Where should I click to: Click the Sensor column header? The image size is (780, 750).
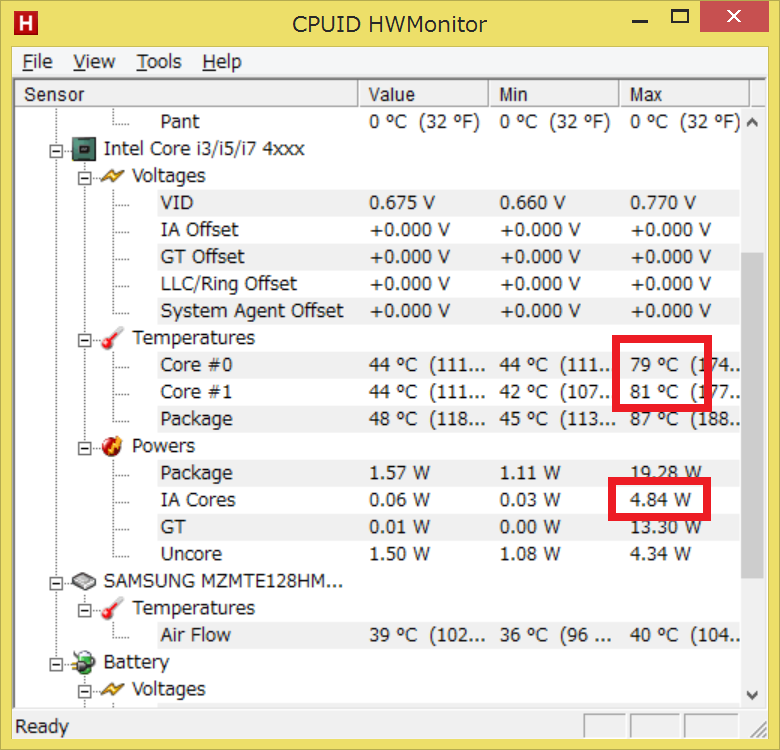click(187, 94)
